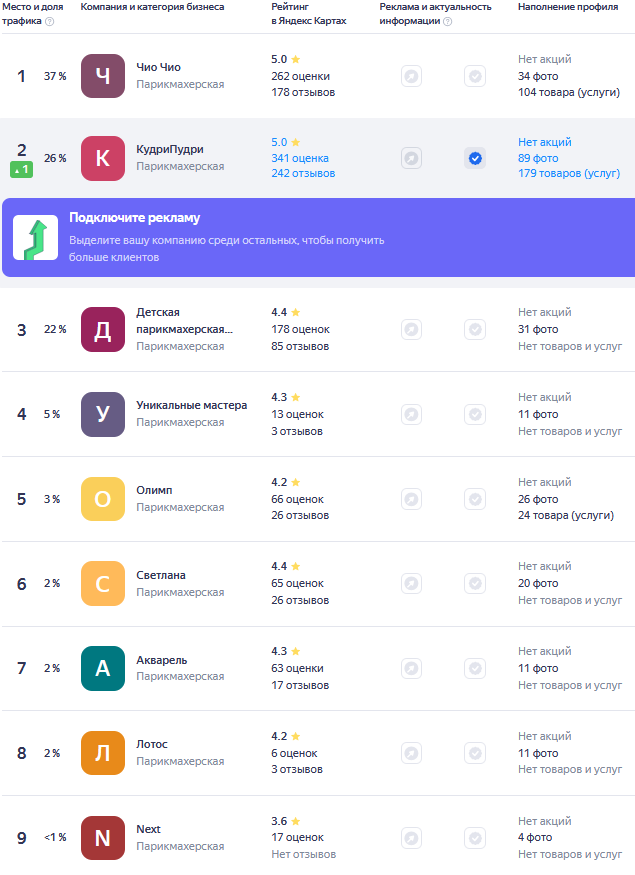The width and height of the screenshot is (635, 875).
Task: Click the Олимп avatar icon
Action: (103, 499)
